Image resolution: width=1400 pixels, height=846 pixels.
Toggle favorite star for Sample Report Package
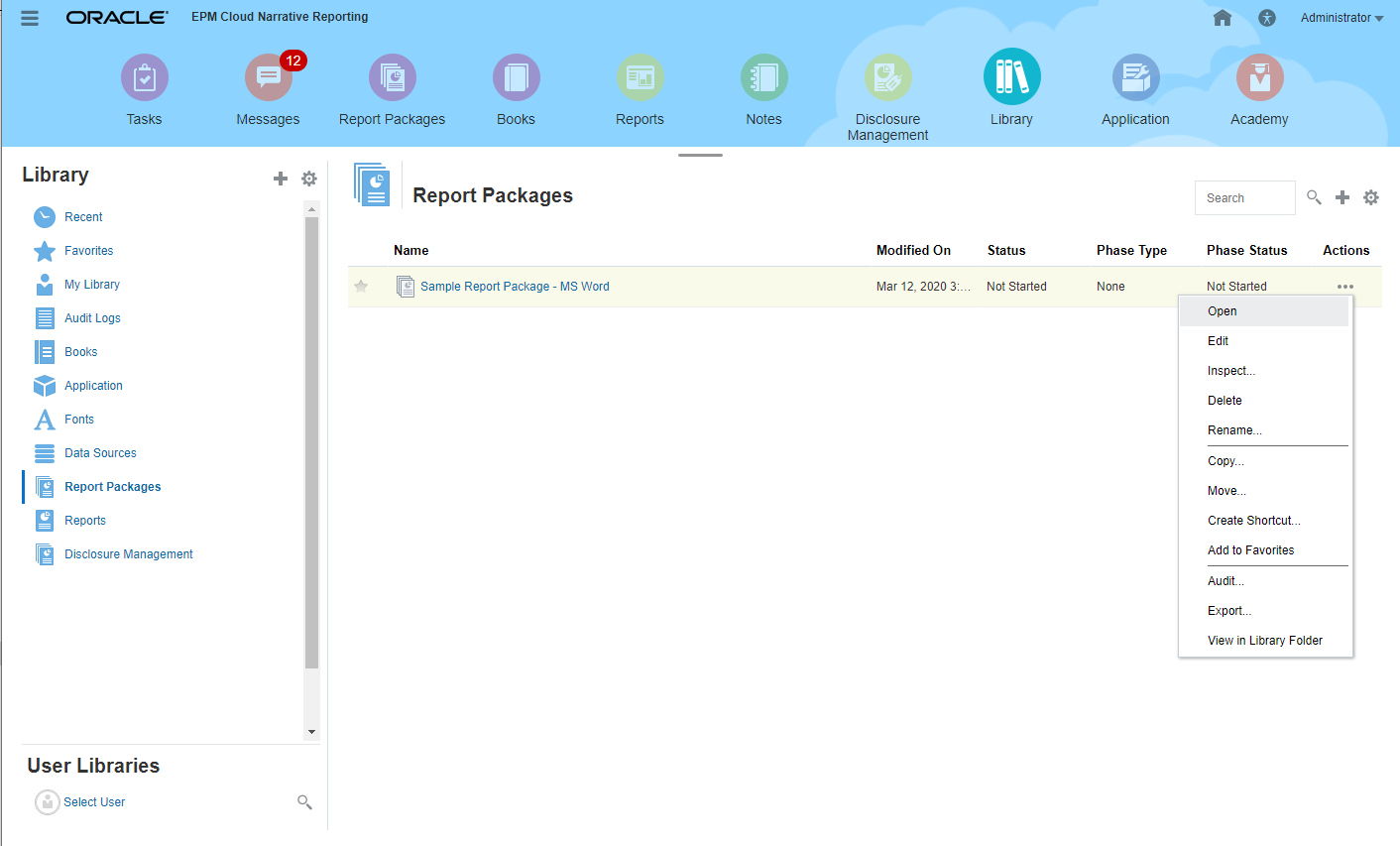[x=361, y=287]
